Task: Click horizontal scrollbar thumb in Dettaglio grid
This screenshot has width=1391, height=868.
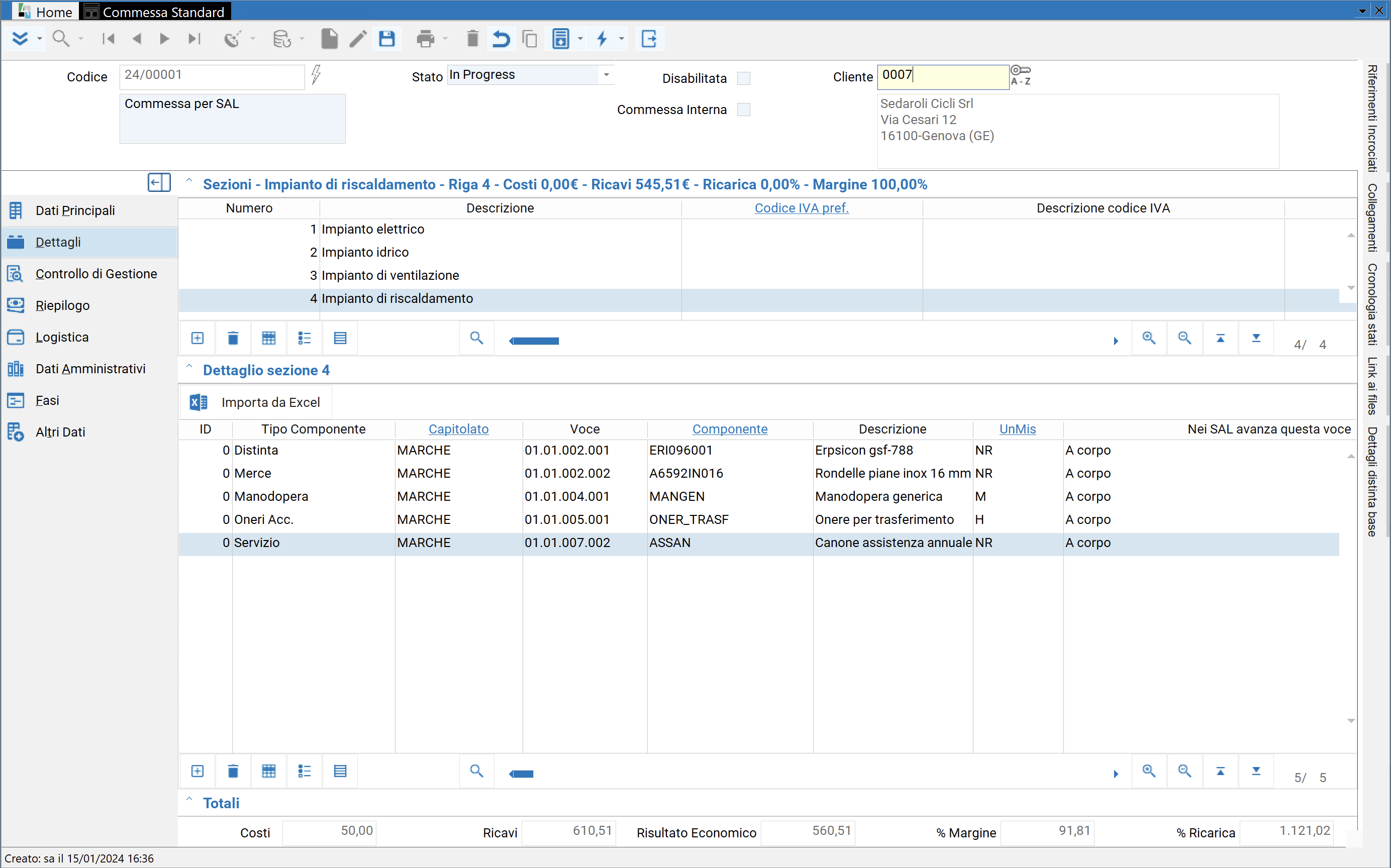Action: (x=522, y=774)
